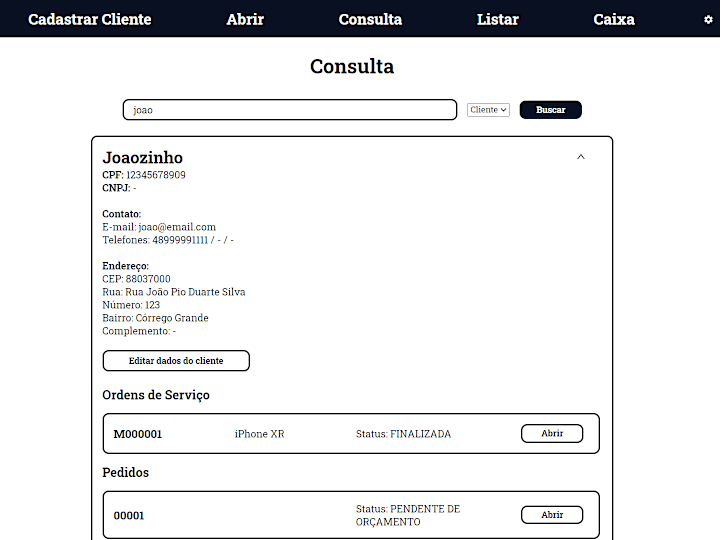Open the Listar menu item

click(x=497, y=19)
